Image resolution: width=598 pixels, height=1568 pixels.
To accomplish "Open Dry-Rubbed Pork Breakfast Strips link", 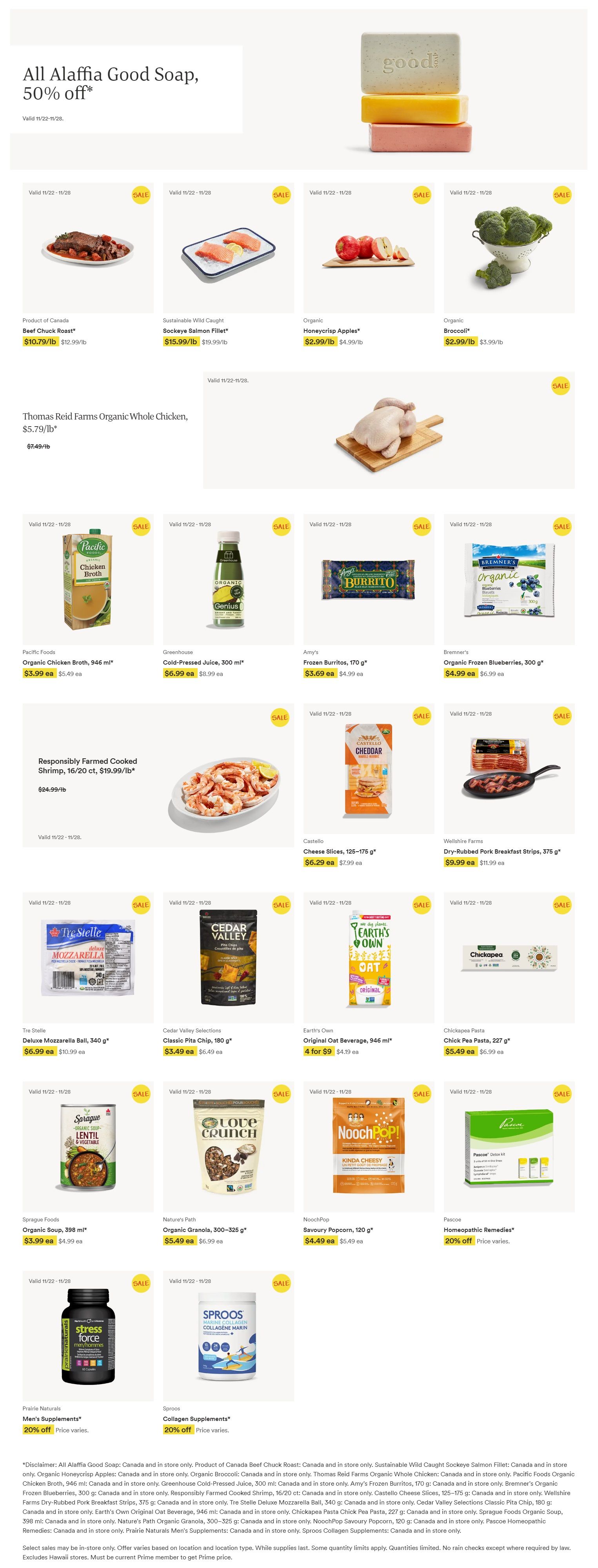I will coord(502,852).
